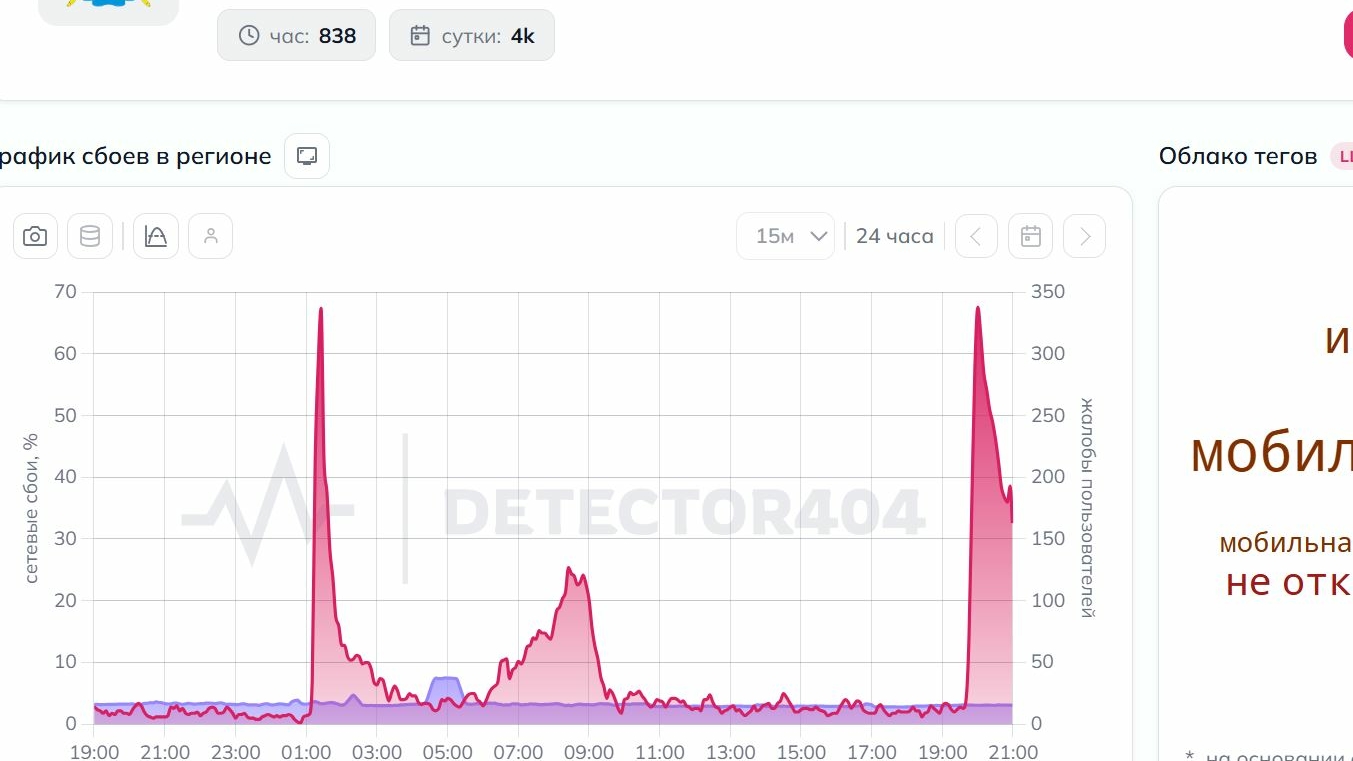Open fullscreen view of regional outage graph
Image resolution: width=1353 pixels, height=761 pixels.
pyautogui.click(x=307, y=156)
